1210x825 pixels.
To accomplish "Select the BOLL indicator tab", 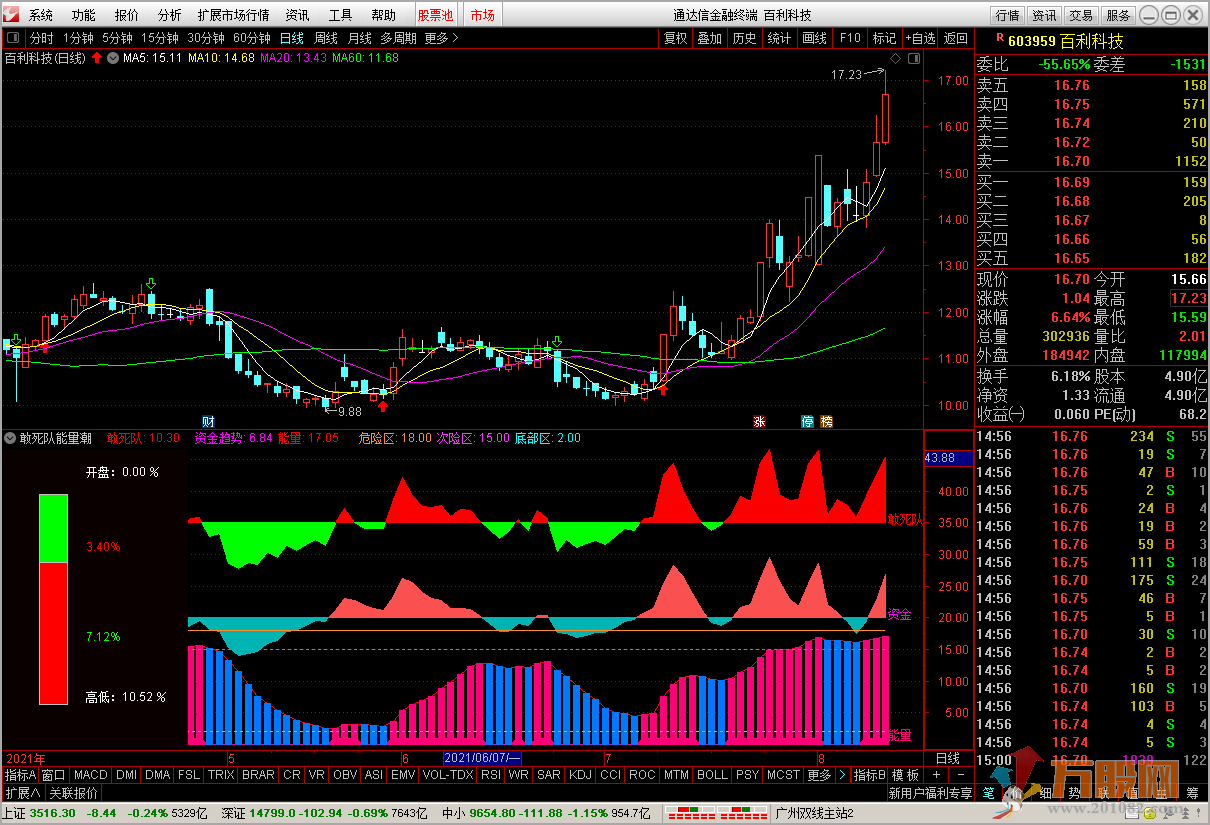I will click(x=713, y=775).
